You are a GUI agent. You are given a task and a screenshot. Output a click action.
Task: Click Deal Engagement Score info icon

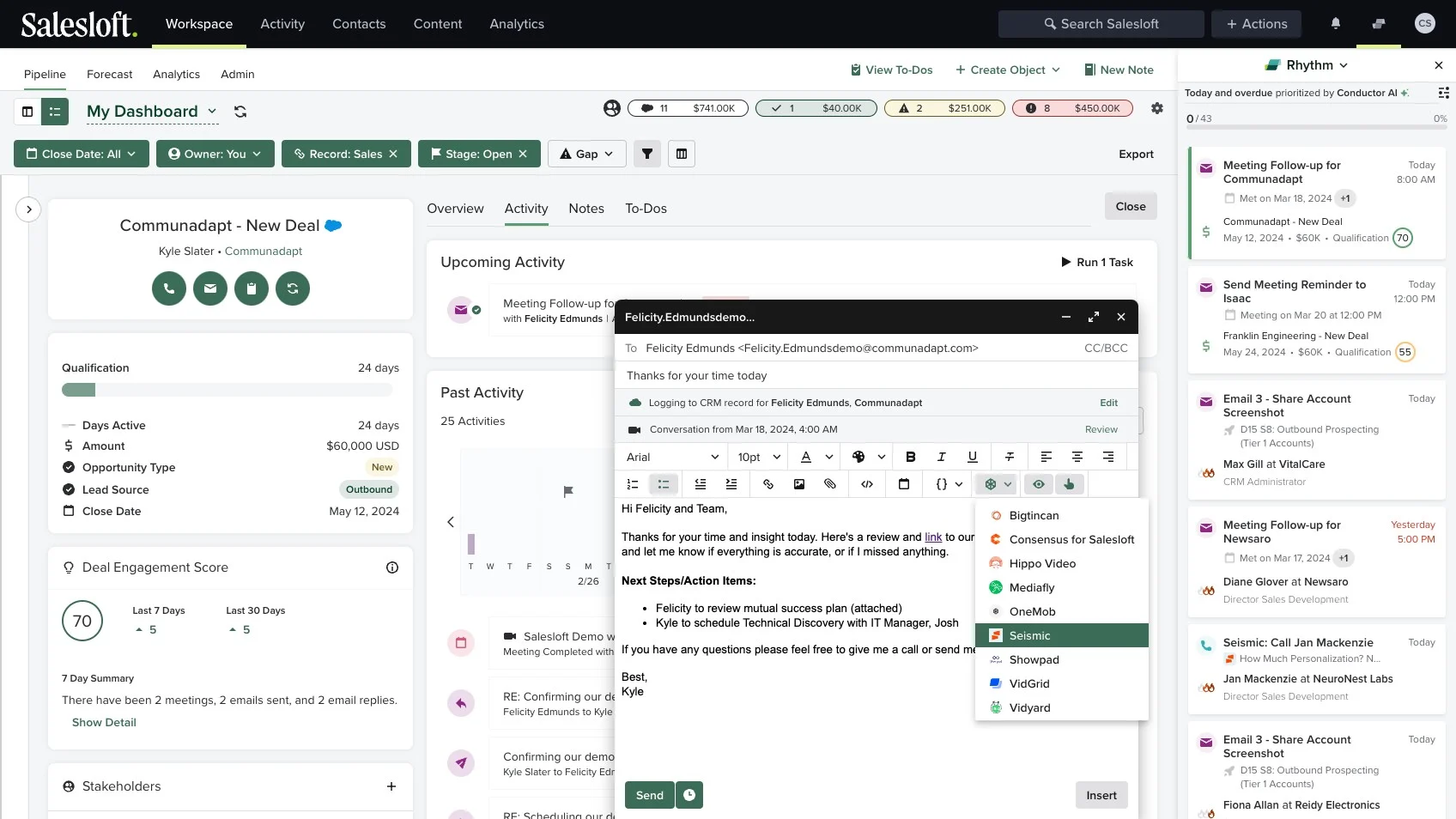tap(392, 567)
